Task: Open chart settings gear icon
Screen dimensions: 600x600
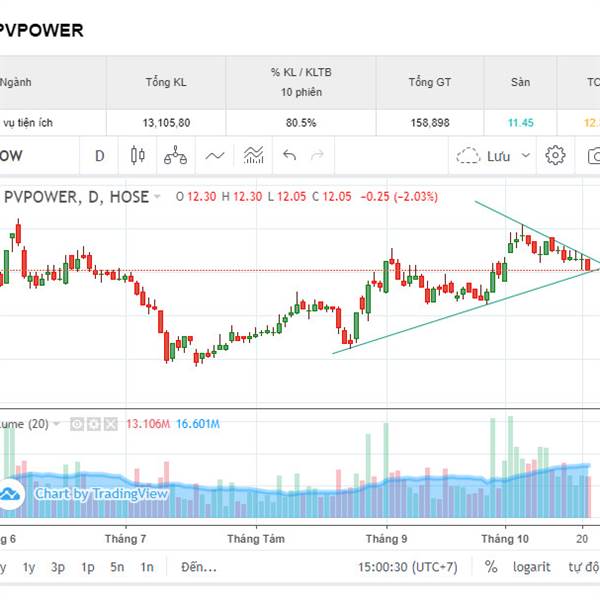Action: 555,155
